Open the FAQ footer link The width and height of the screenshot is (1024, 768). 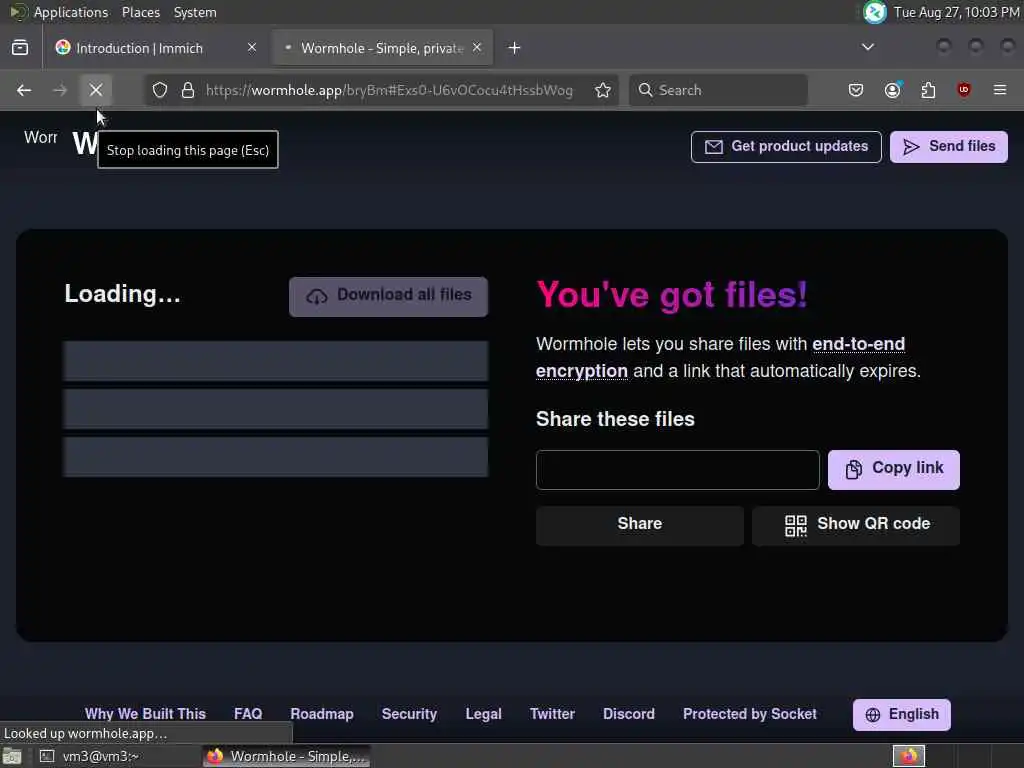[248, 714]
